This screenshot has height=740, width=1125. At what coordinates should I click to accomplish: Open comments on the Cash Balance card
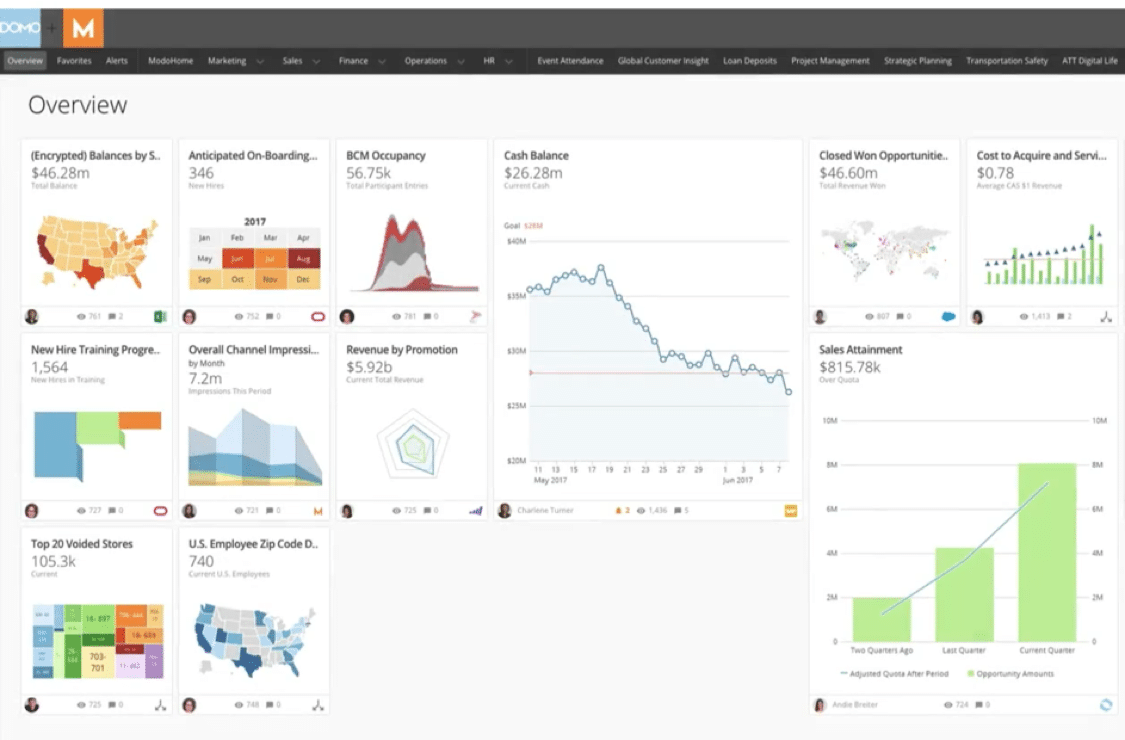pyautogui.click(x=678, y=510)
